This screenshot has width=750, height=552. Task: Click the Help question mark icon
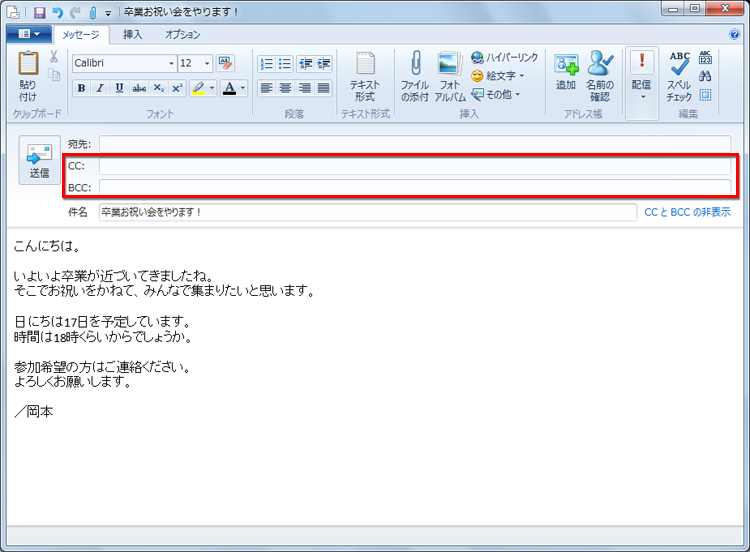[734, 34]
